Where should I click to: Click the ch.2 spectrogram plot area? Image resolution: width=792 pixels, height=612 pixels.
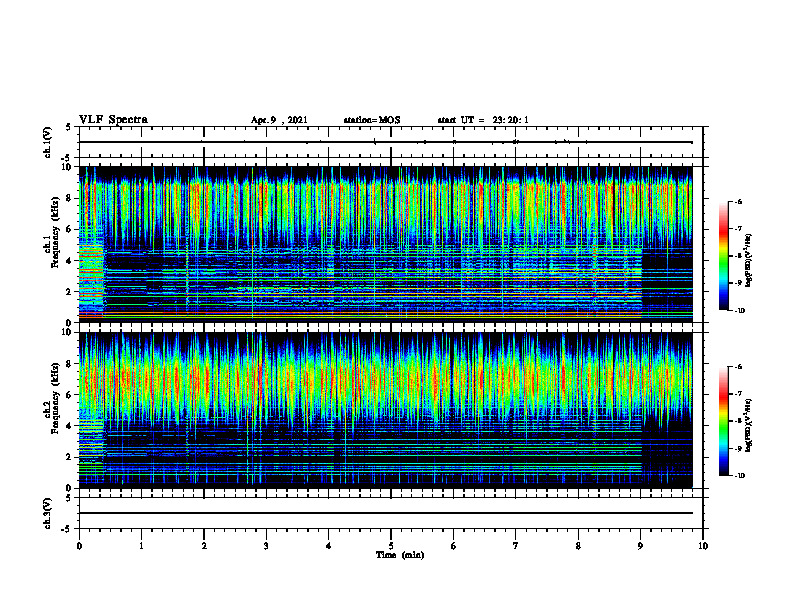[385, 410]
